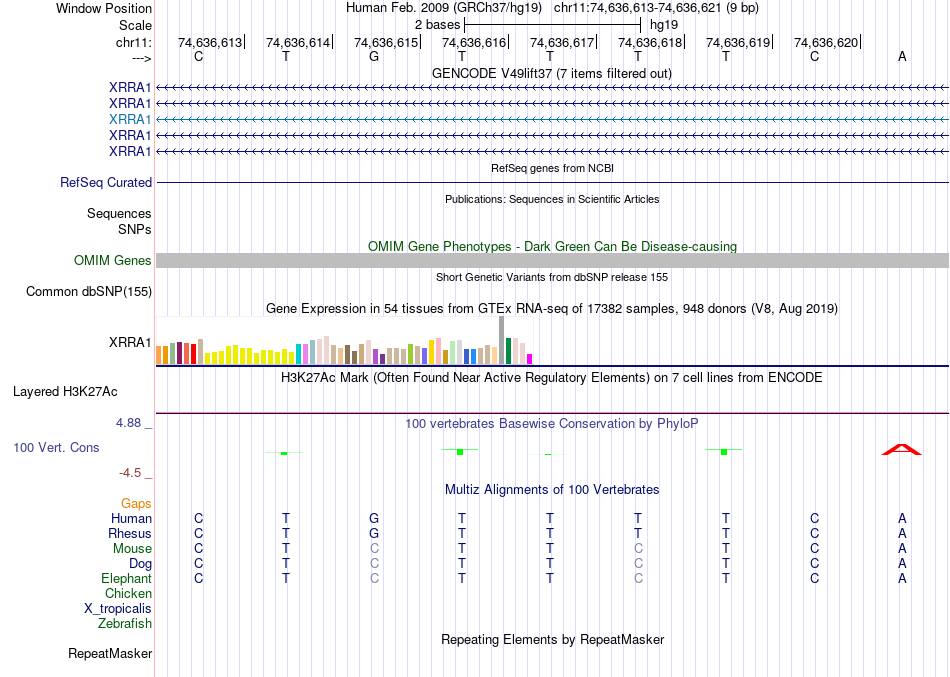This screenshot has height=677, width=950.
Task: Open Repeating Elements by RepeatMasker title
Action: coord(552,640)
